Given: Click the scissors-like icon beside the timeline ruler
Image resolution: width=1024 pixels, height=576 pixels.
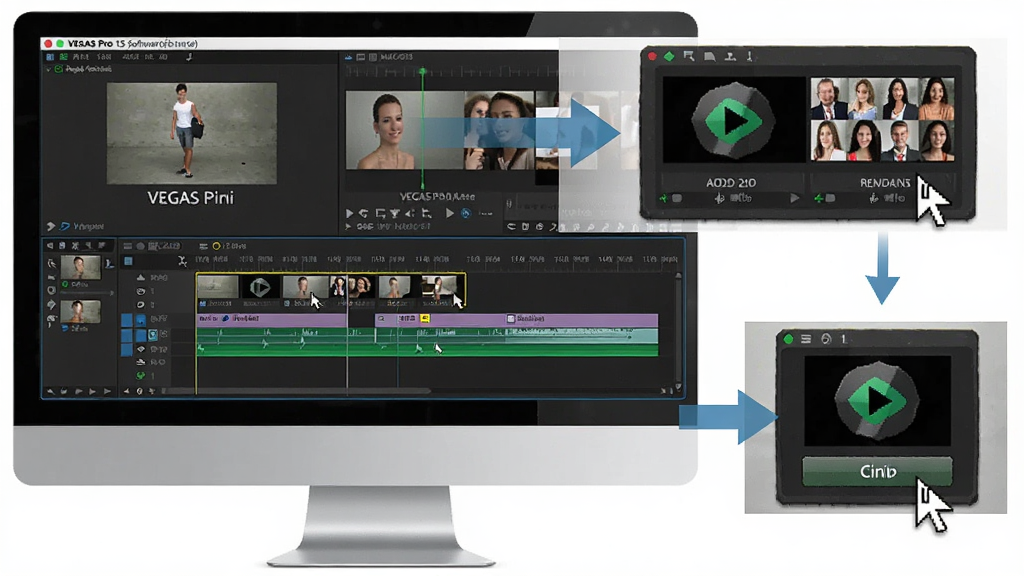Looking at the screenshot, I should tap(182, 261).
